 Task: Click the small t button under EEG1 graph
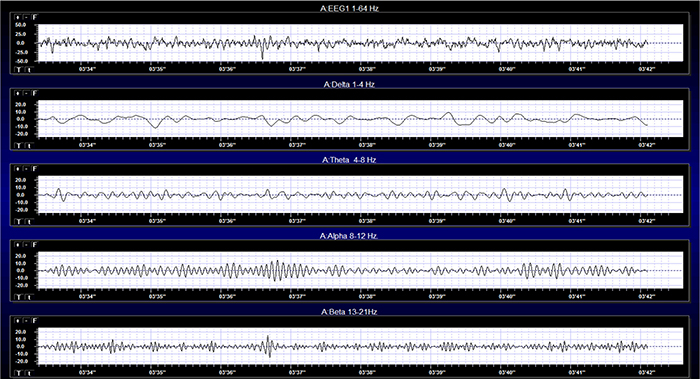point(29,70)
